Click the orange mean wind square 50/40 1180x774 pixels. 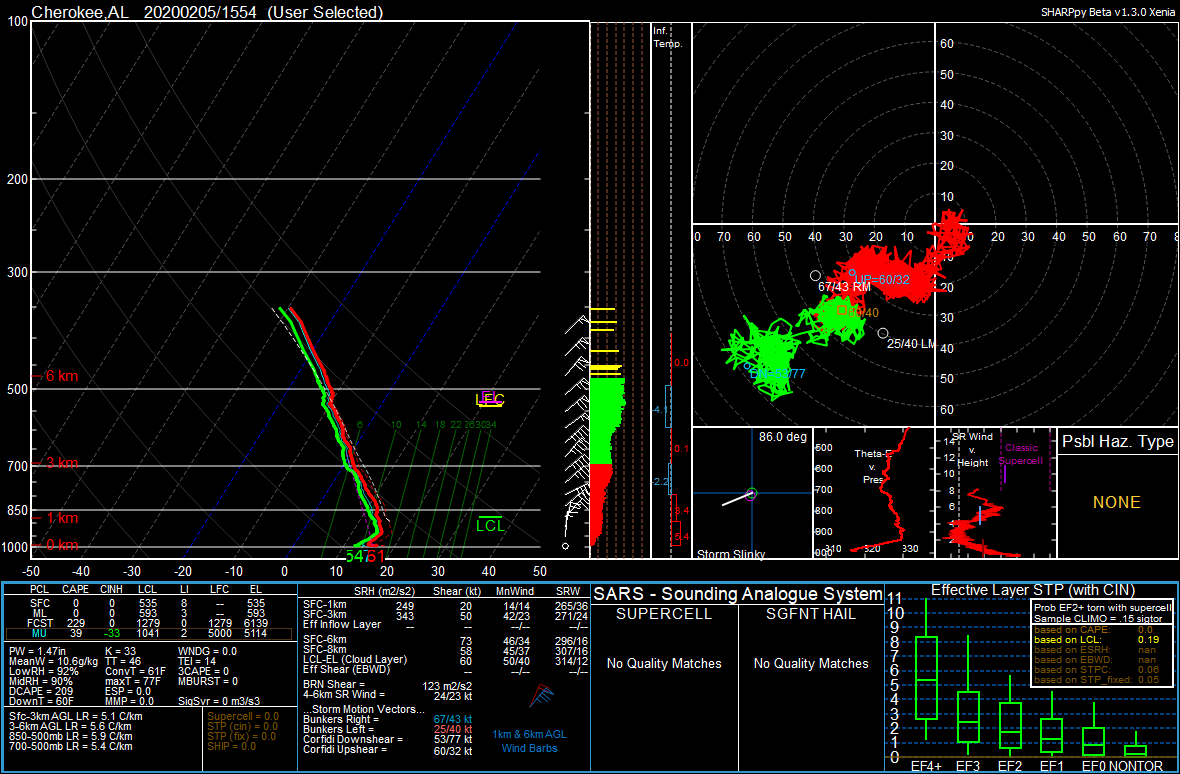(842, 310)
